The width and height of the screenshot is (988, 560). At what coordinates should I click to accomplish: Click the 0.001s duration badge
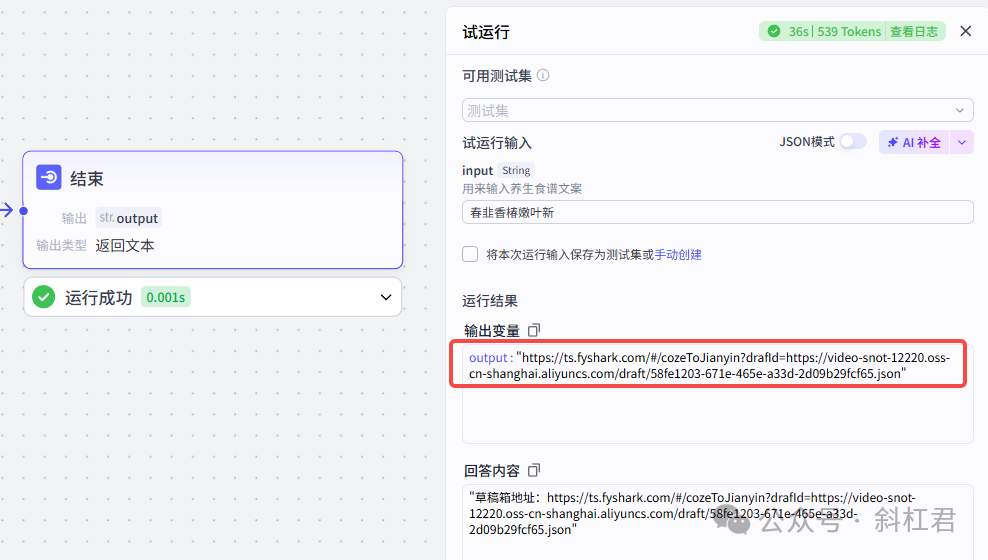[x=166, y=297]
